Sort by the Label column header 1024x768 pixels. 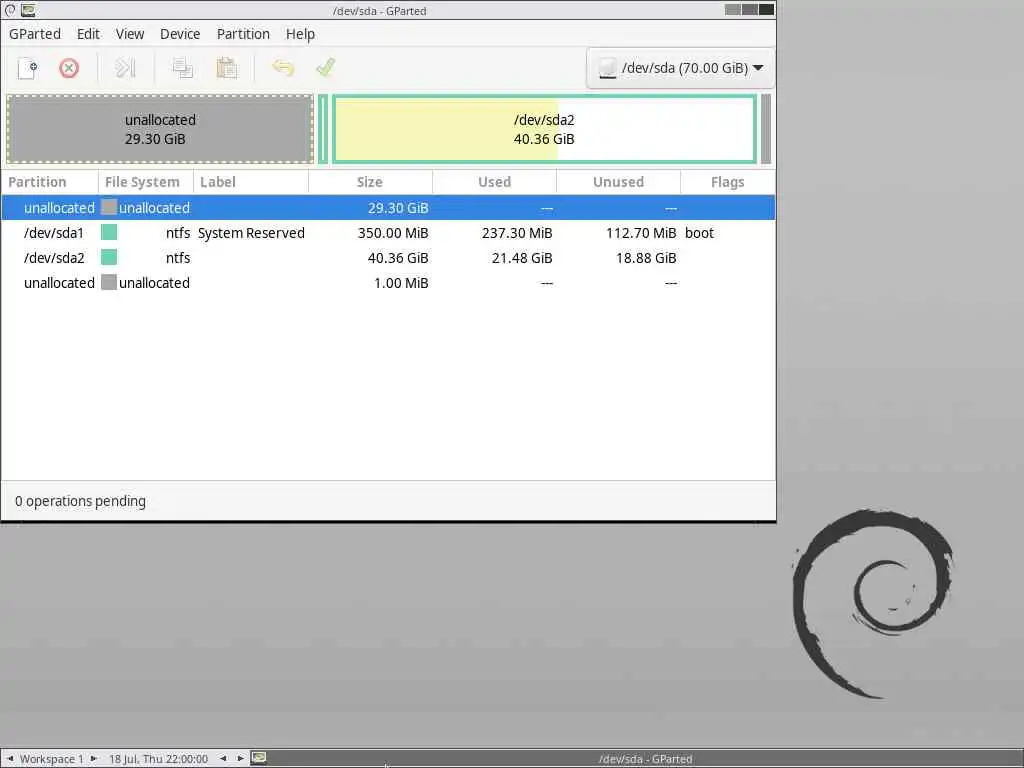251,182
